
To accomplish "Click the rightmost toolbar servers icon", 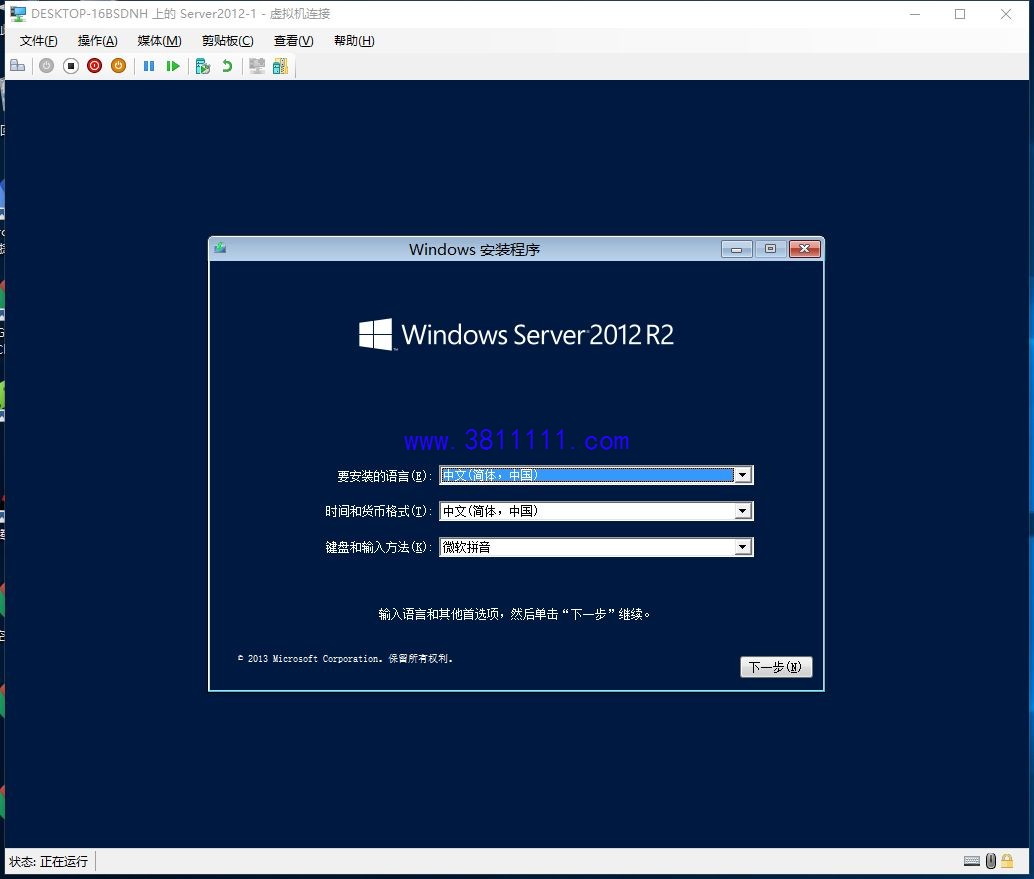I will pos(280,66).
